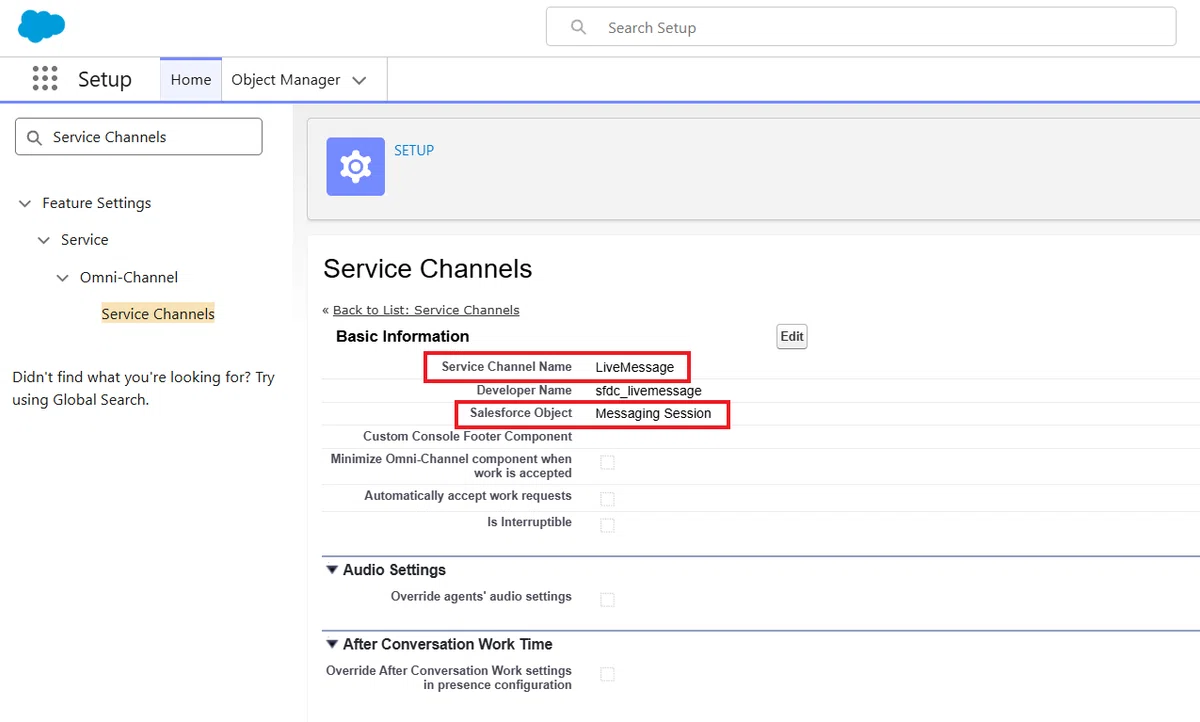Select Service Channels in the sidebar tree
The width and height of the screenshot is (1200, 722).
(x=158, y=314)
